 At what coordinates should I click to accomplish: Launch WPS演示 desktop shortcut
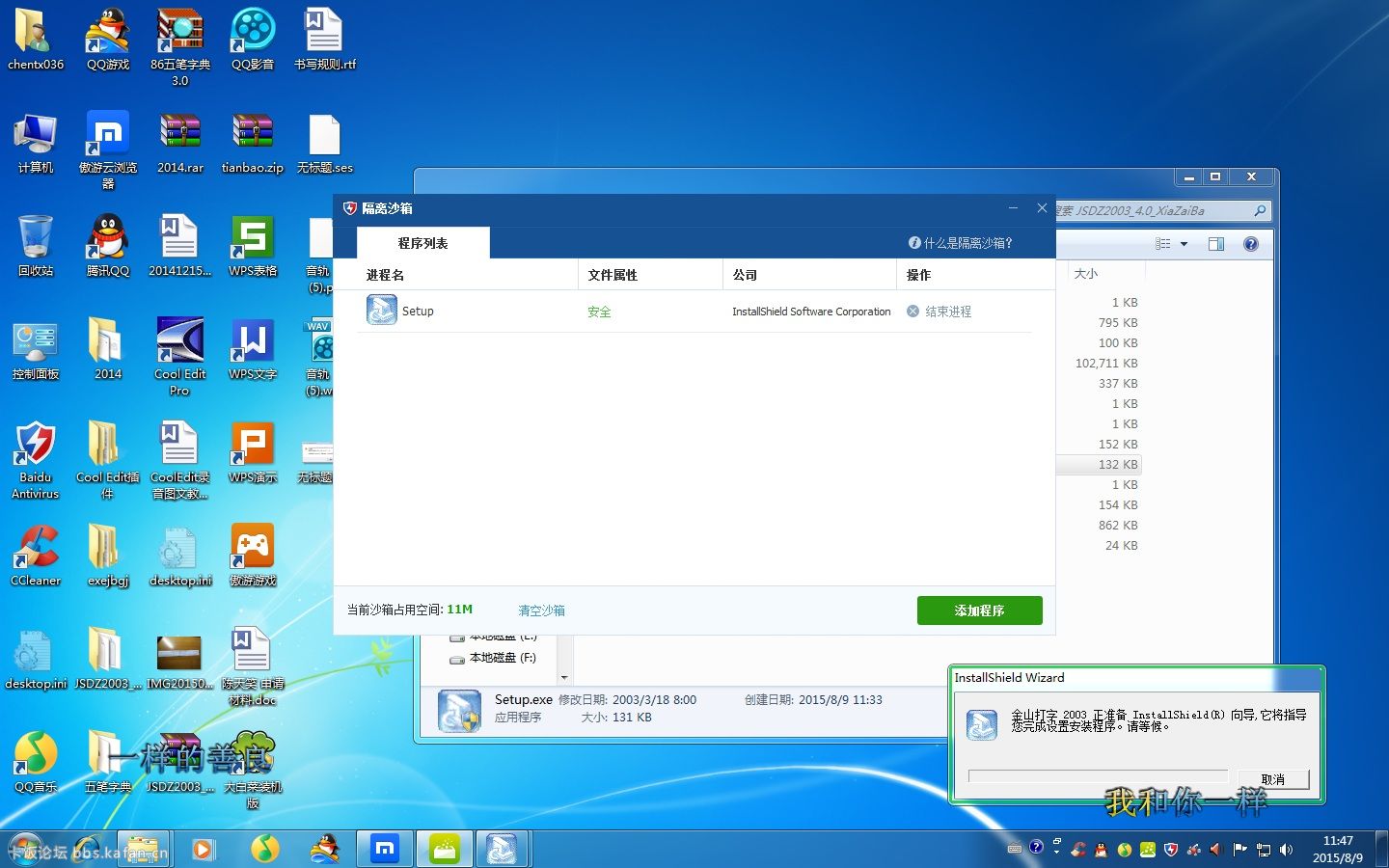point(253,444)
